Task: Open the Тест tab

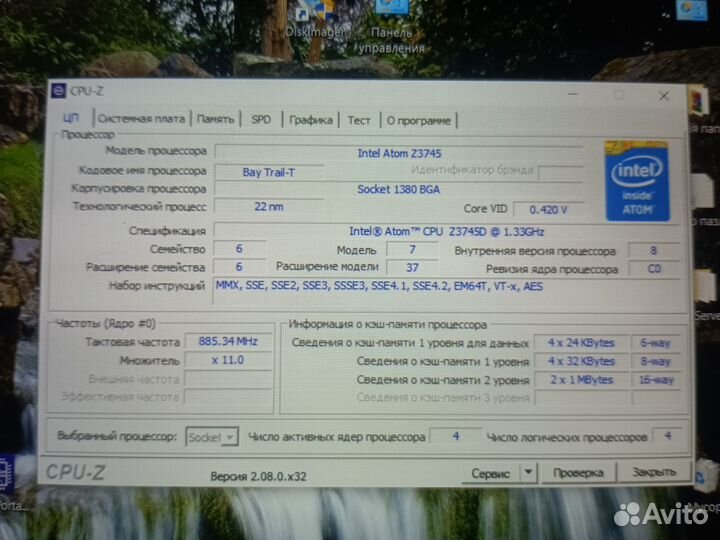Action: click(x=359, y=120)
